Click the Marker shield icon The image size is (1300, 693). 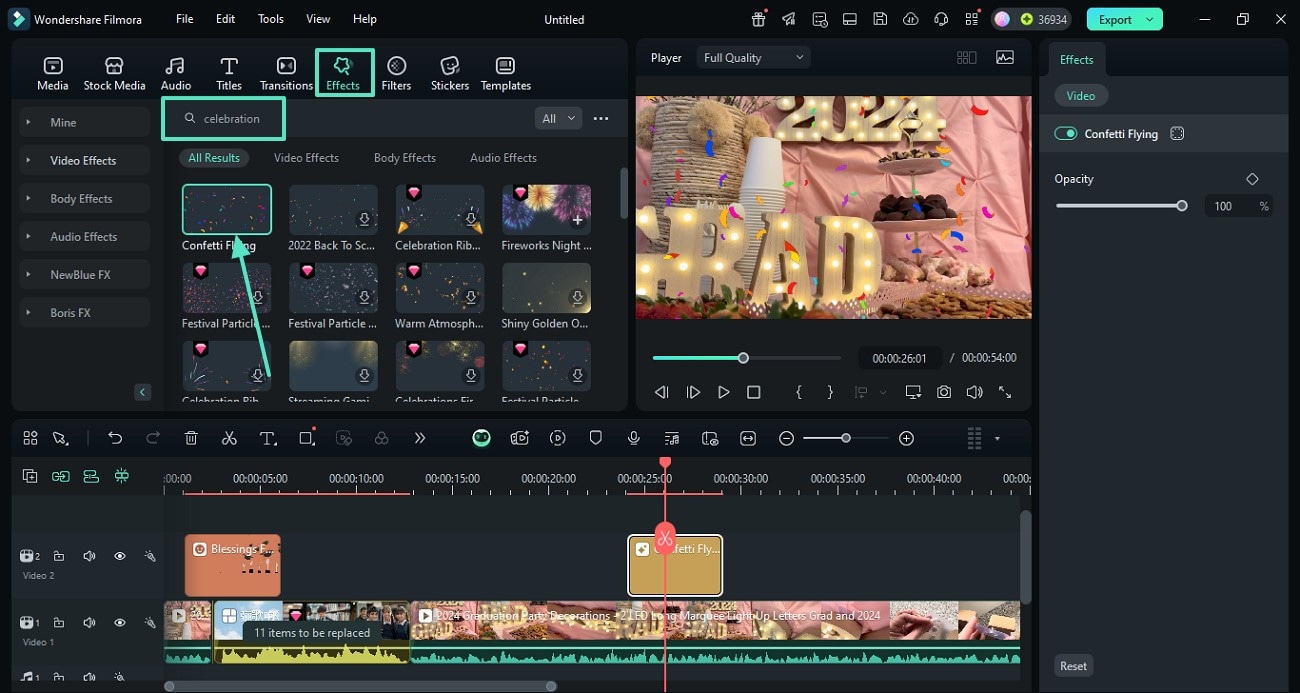click(x=596, y=438)
